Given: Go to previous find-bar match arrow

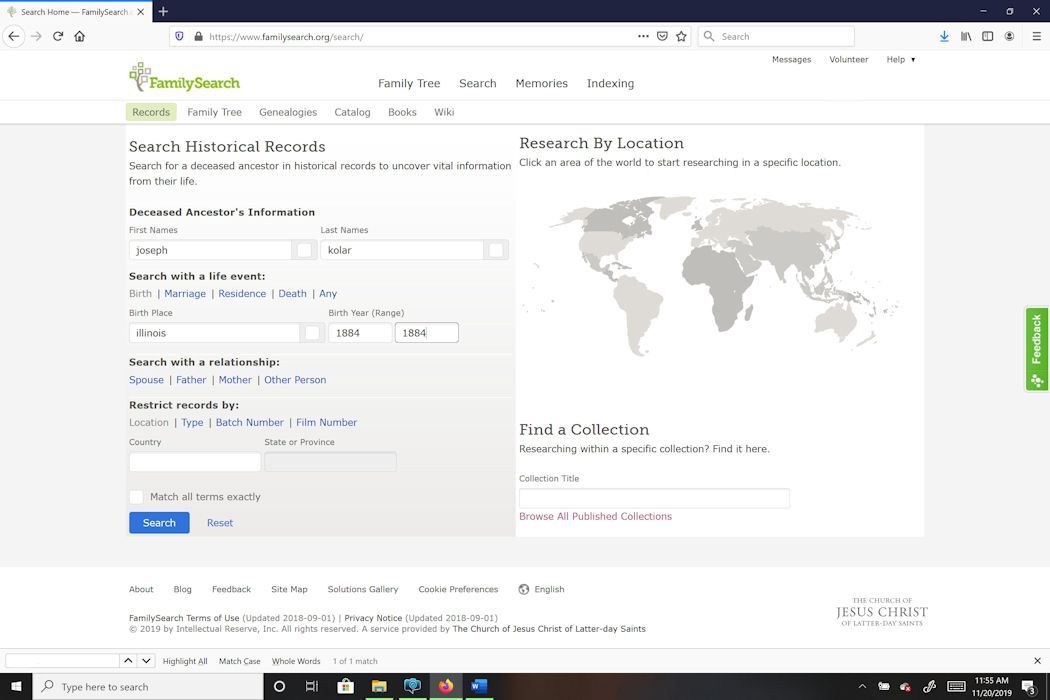Looking at the screenshot, I should pyautogui.click(x=128, y=660).
